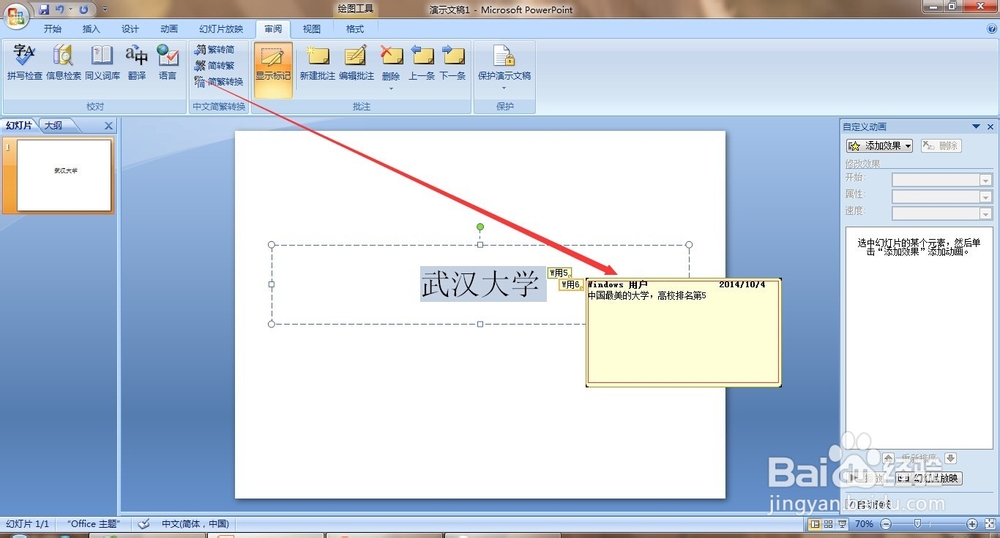Switch to the 开始 ribbon tab

click(52, 29)
